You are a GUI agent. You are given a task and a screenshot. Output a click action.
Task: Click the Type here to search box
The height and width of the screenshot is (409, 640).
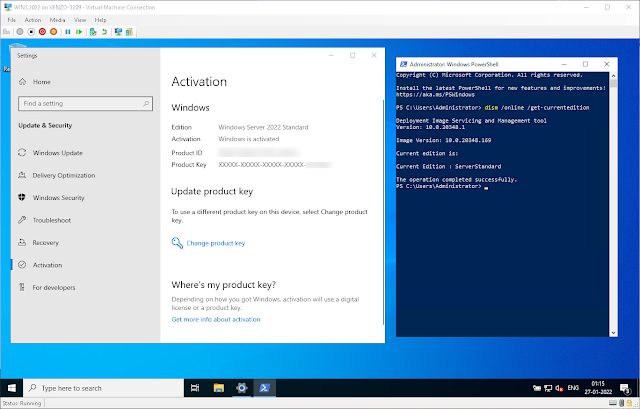coord(104,388)
